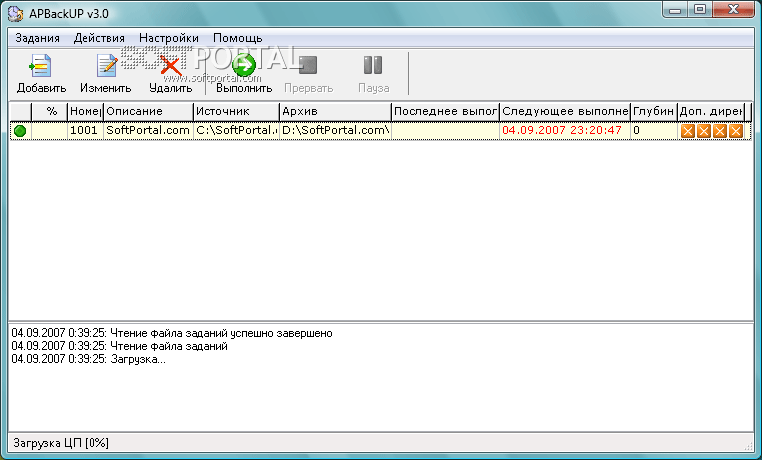Viewport: 762px width, 460px height.
Task: Open the Задания menu
Action: click(x=38, y=38)
